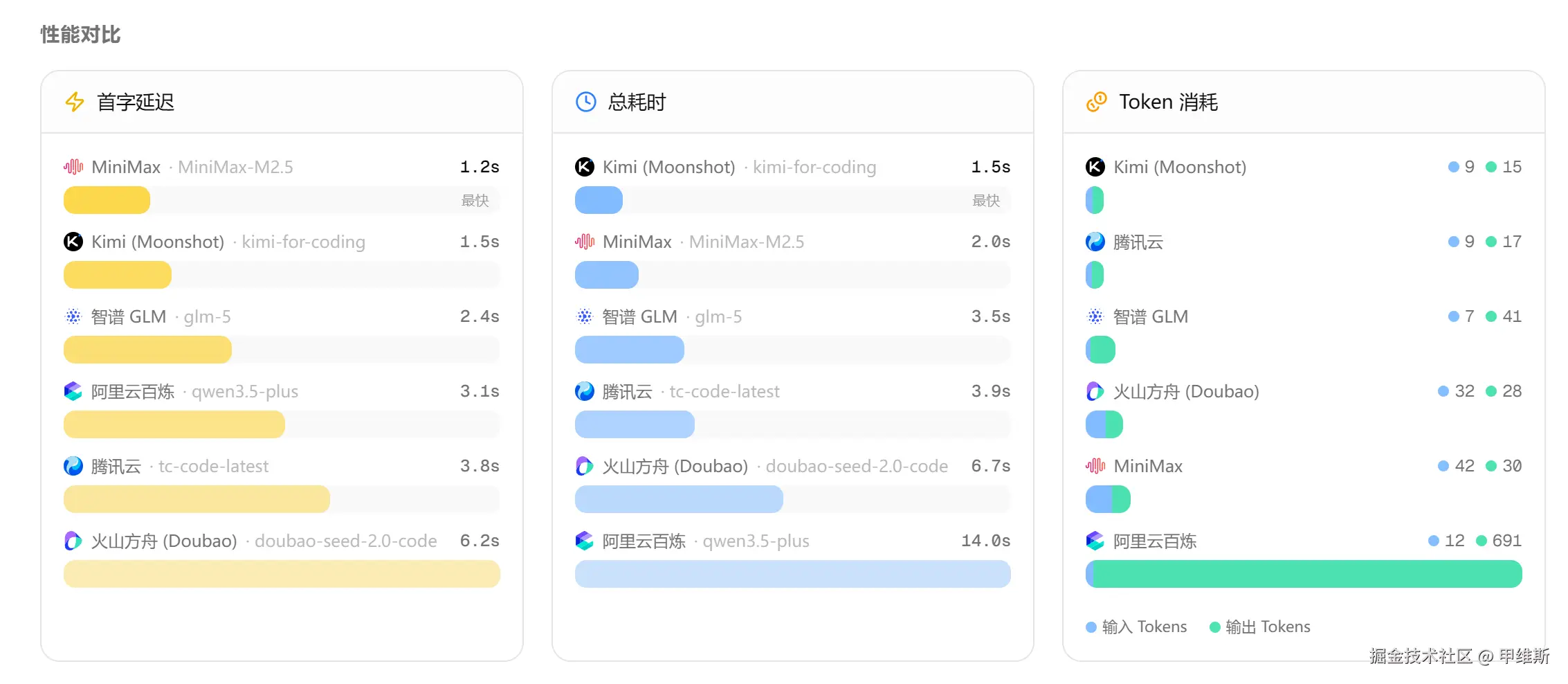Click the 阿里云百炼 logo in 首字延迟 panel
Viewport: 1568px width, 684px height.
click(x=73, y=391)
